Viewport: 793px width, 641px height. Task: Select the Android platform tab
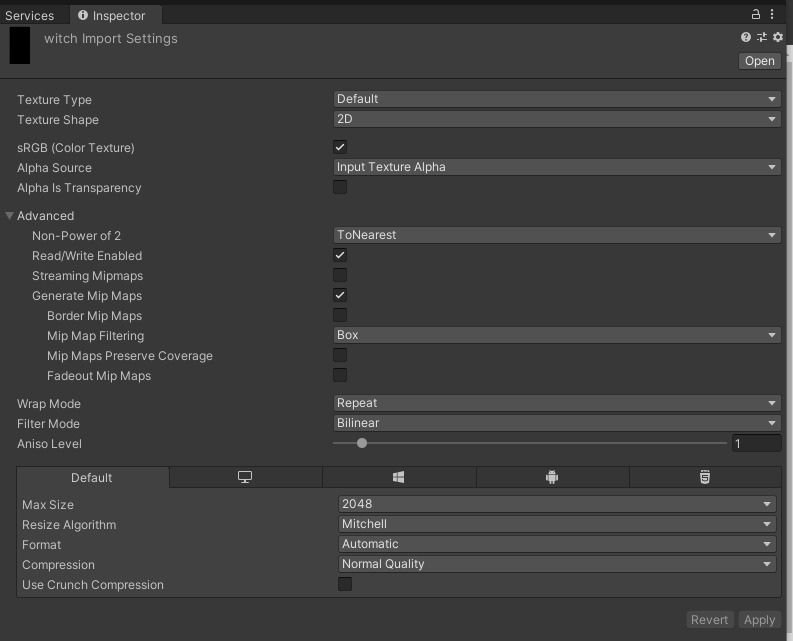click(x=552, y=478)
